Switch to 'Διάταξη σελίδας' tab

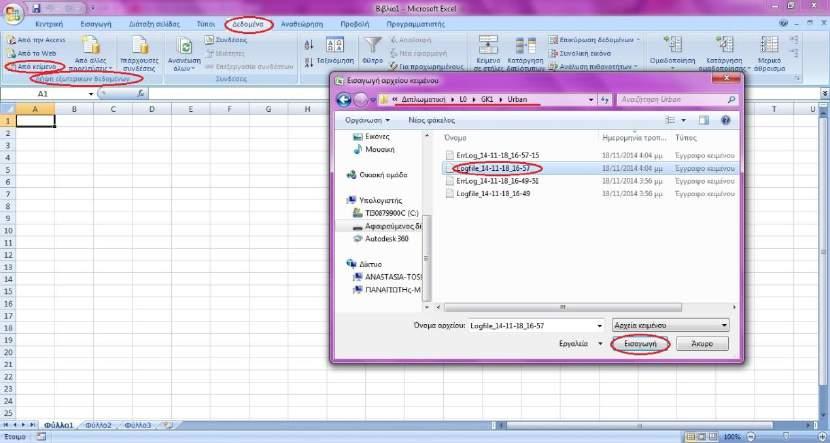155,24
